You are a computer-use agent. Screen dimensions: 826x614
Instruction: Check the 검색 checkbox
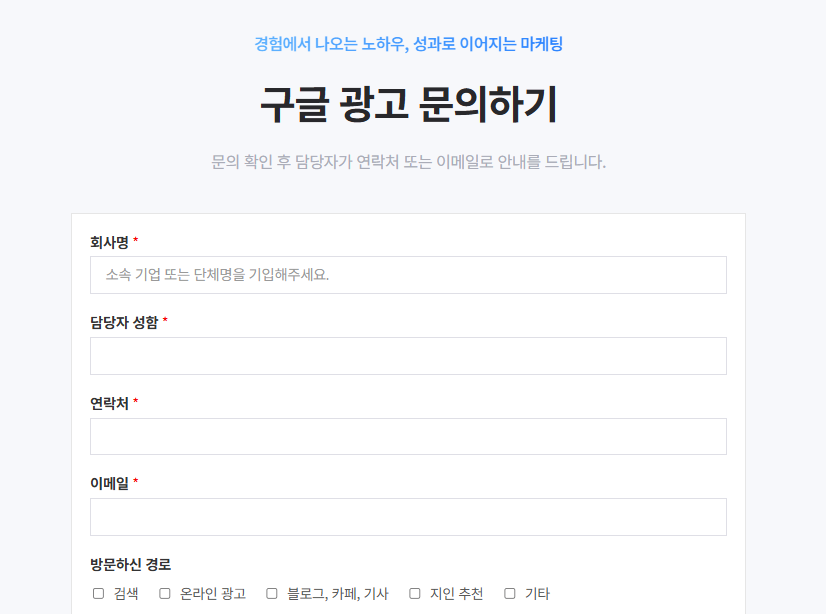click(99, 593)
